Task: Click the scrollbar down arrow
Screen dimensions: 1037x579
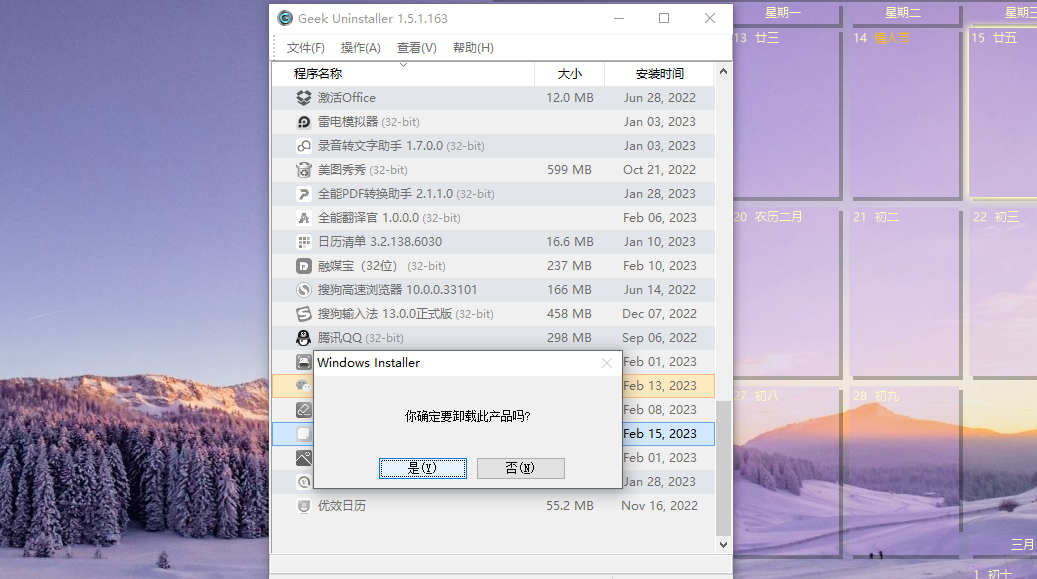Action: click(x=722, y=545)
